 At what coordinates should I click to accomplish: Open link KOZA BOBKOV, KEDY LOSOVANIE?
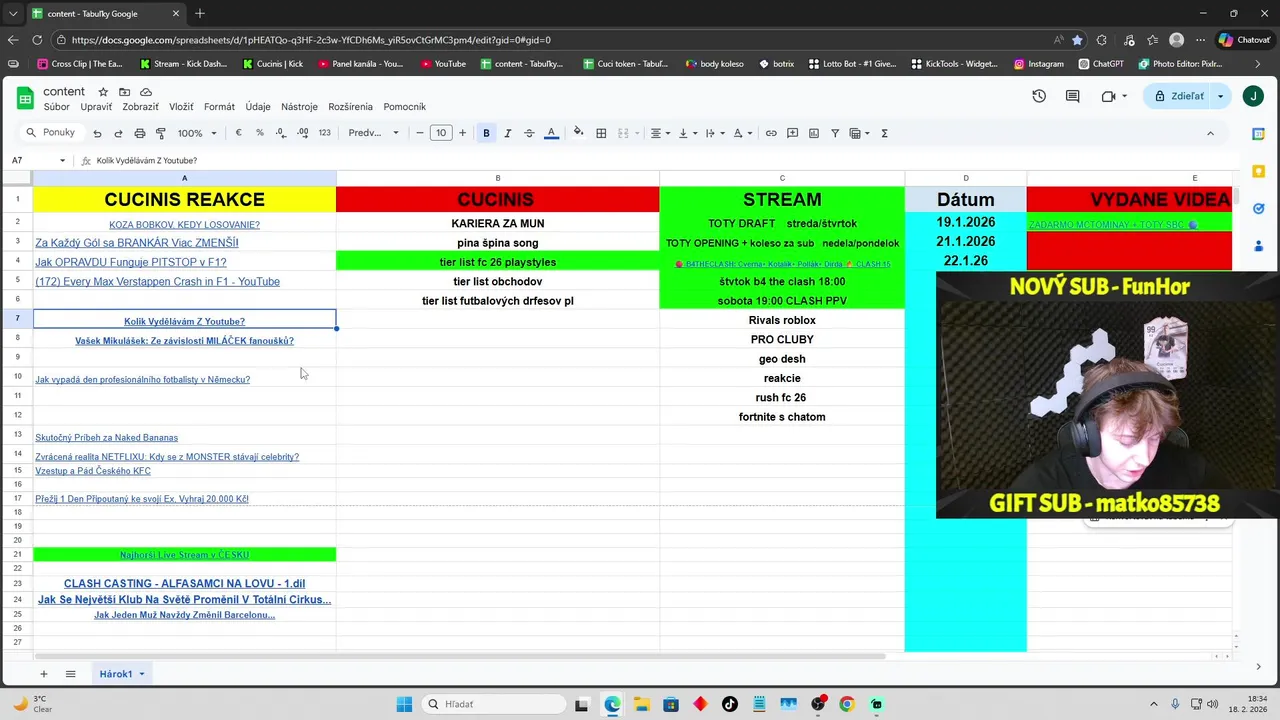tap(184, 225)
